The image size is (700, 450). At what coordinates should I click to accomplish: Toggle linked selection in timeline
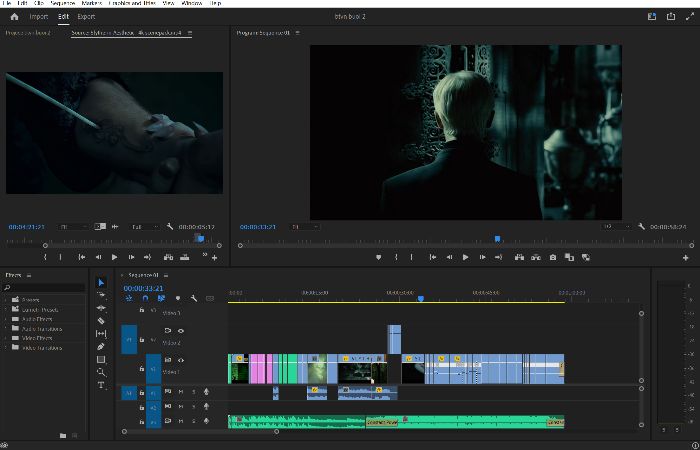tap(161, 298)
